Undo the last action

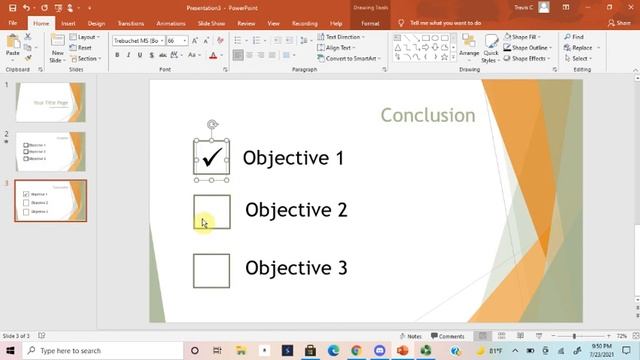[26, 8]
